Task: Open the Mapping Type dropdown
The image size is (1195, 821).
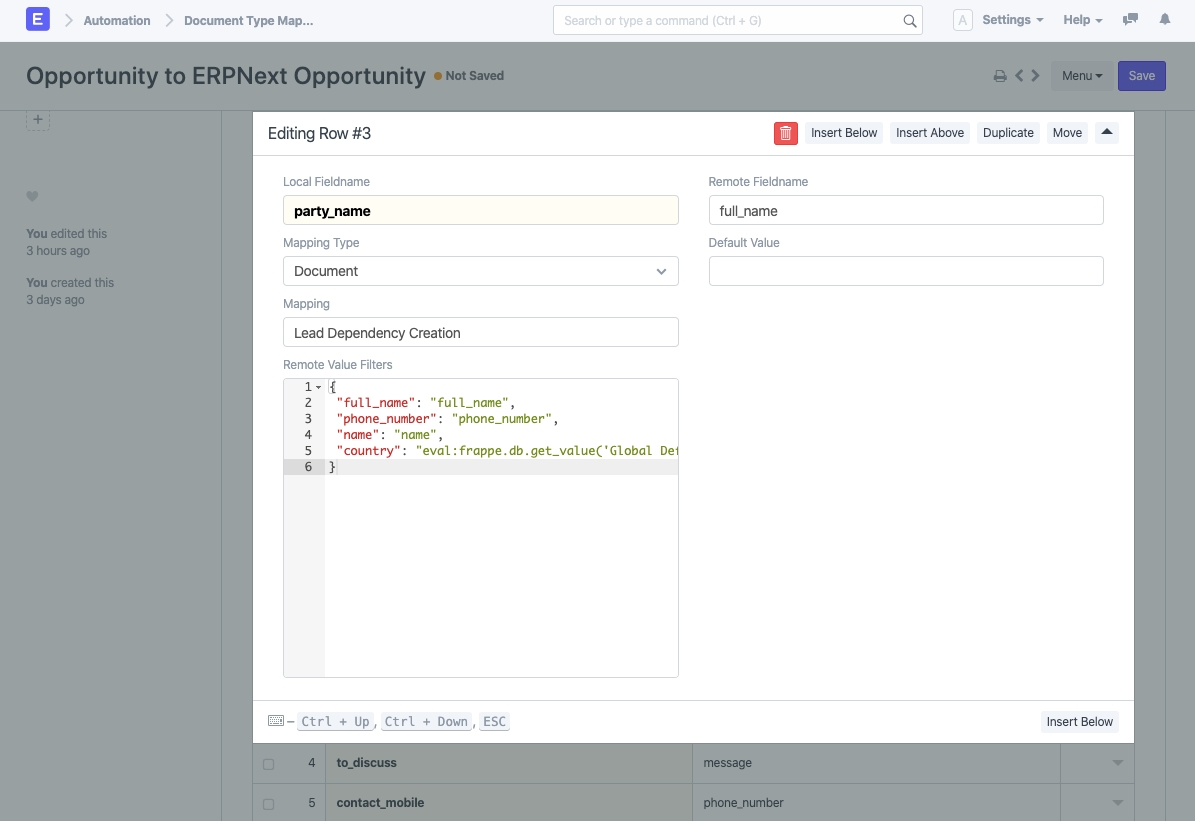Action: tap(480, 271)
